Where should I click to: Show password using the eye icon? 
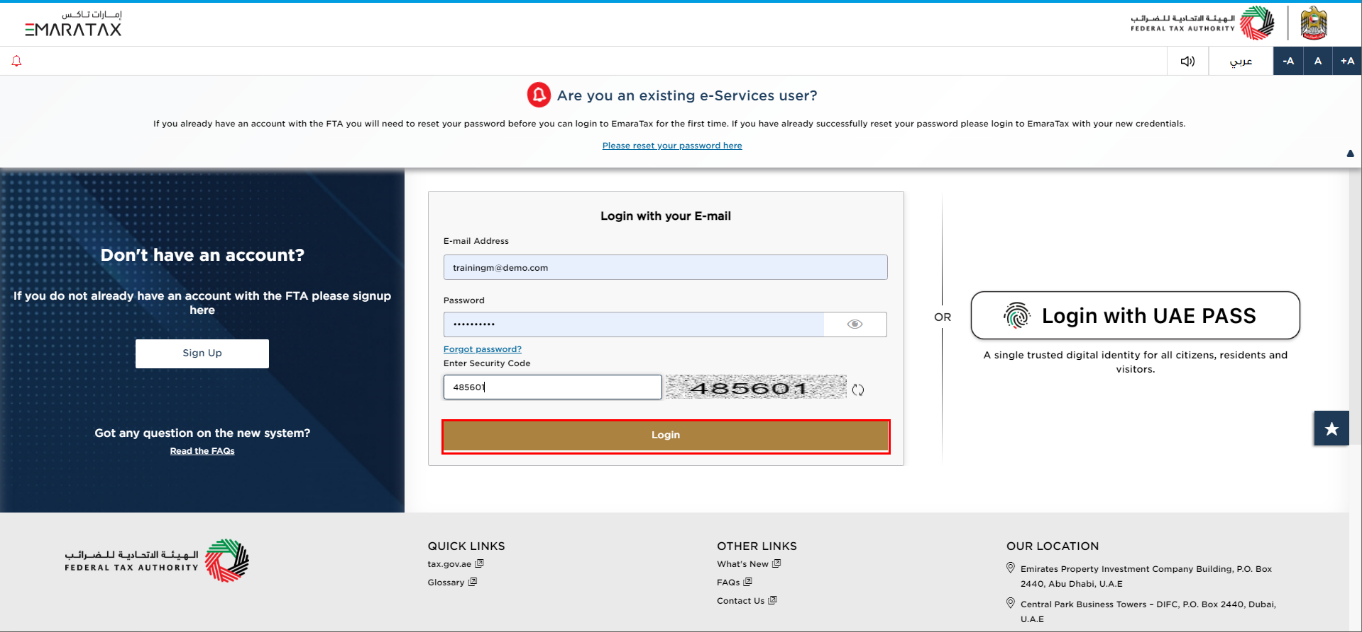point(854,324)
